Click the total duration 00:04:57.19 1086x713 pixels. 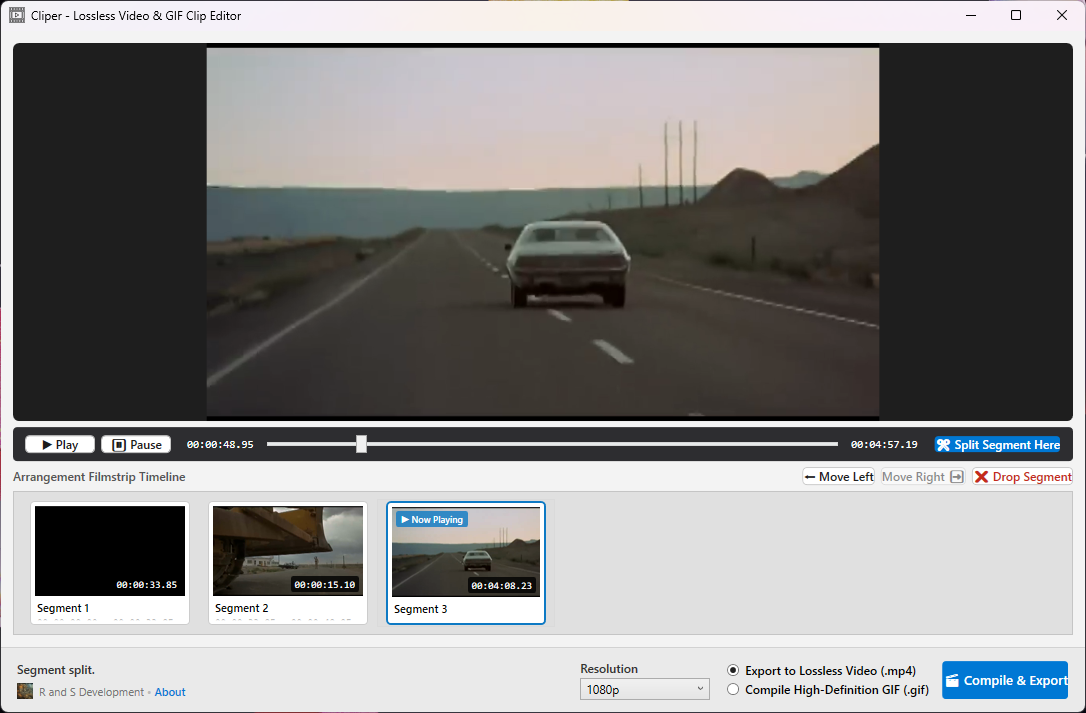[x=884, y=444]
